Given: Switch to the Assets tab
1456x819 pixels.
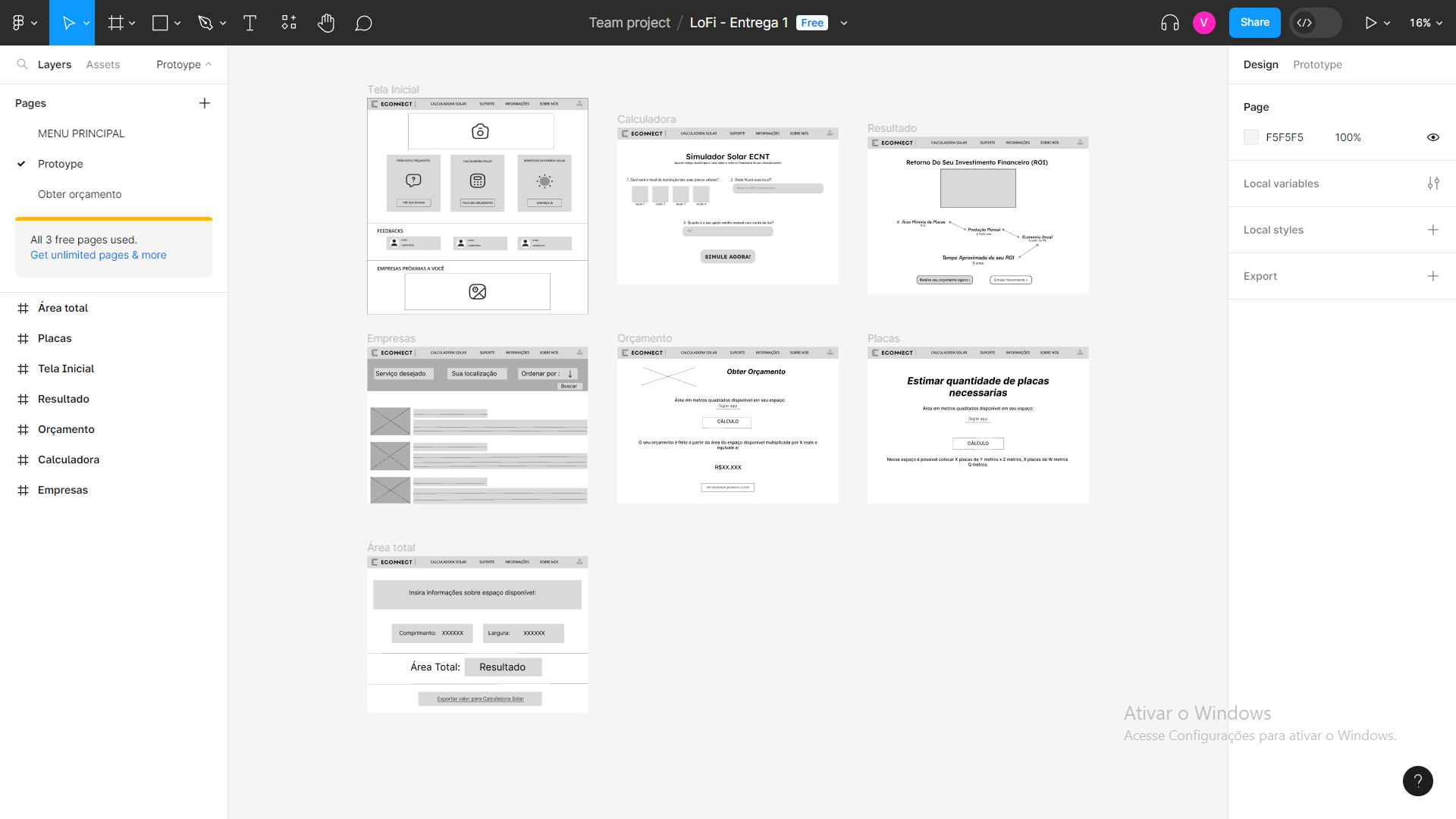Looking at the screenshot, I should coord(102,64).
